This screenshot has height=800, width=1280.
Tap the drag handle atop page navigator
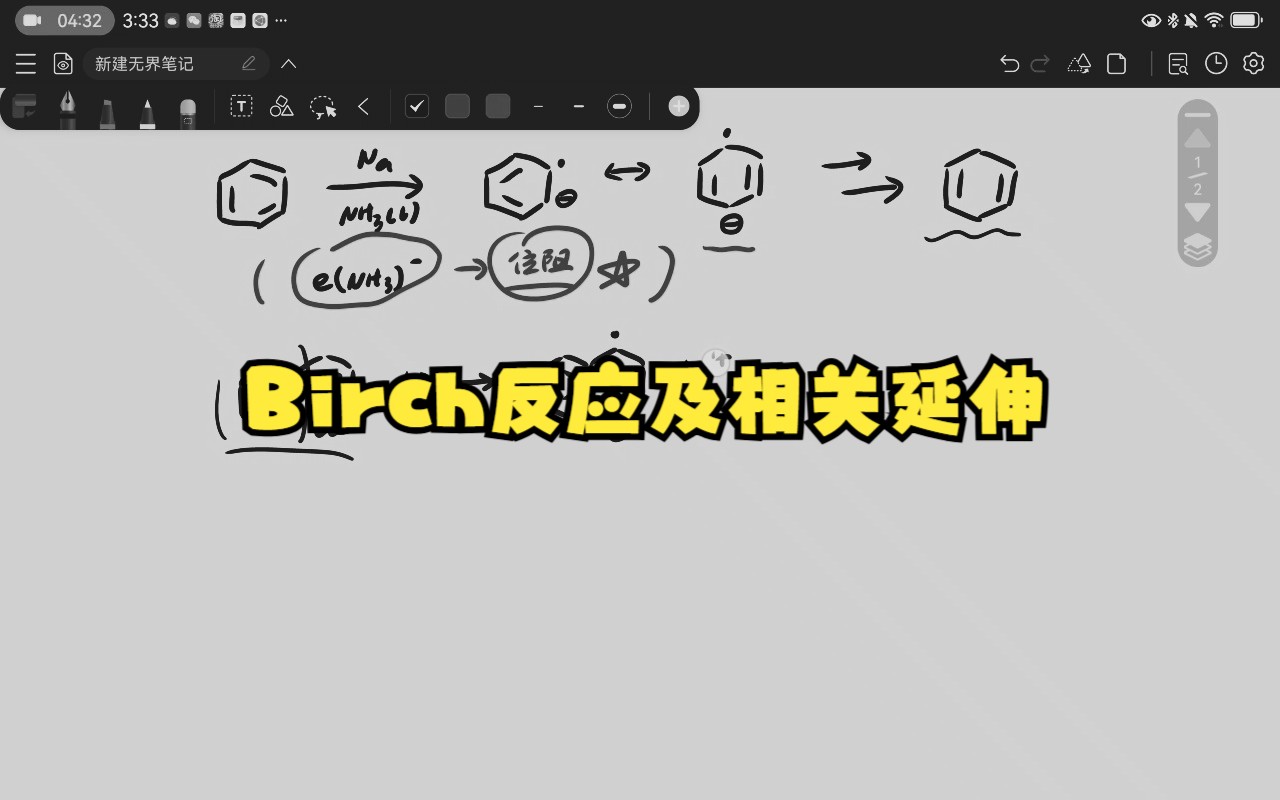point(1197,115)
